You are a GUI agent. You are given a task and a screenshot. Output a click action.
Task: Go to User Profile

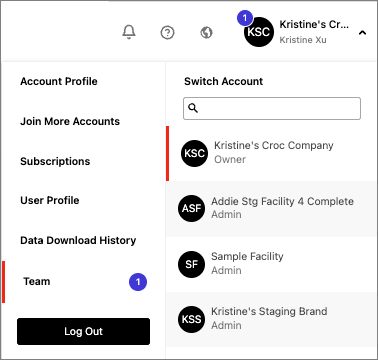50,200
